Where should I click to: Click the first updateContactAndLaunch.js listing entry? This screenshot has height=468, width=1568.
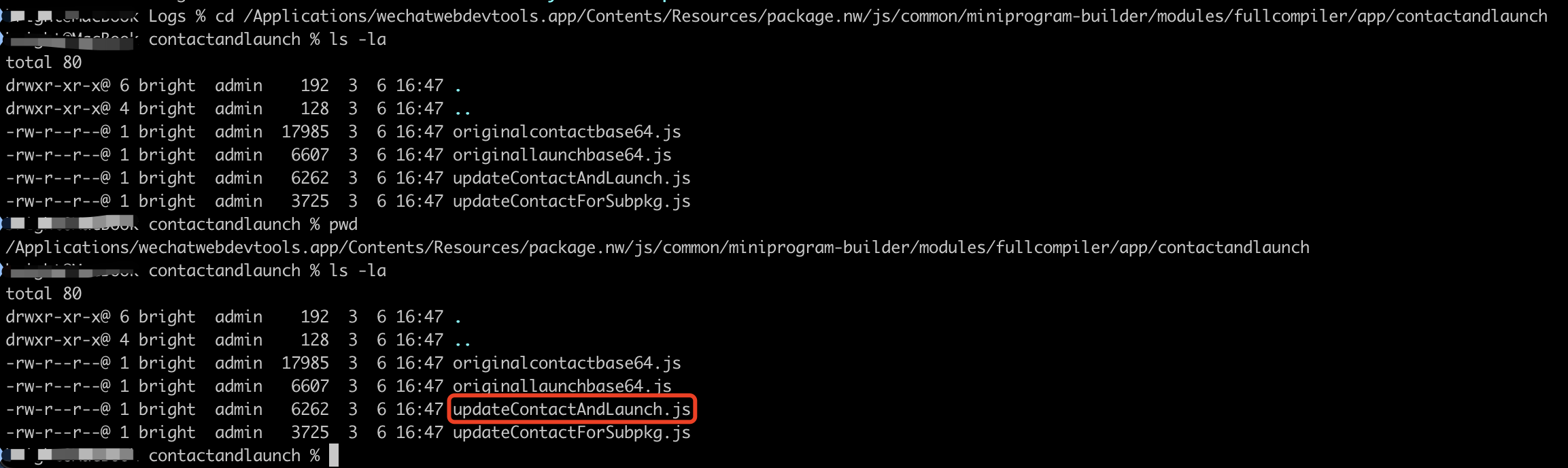click(571, 178)
